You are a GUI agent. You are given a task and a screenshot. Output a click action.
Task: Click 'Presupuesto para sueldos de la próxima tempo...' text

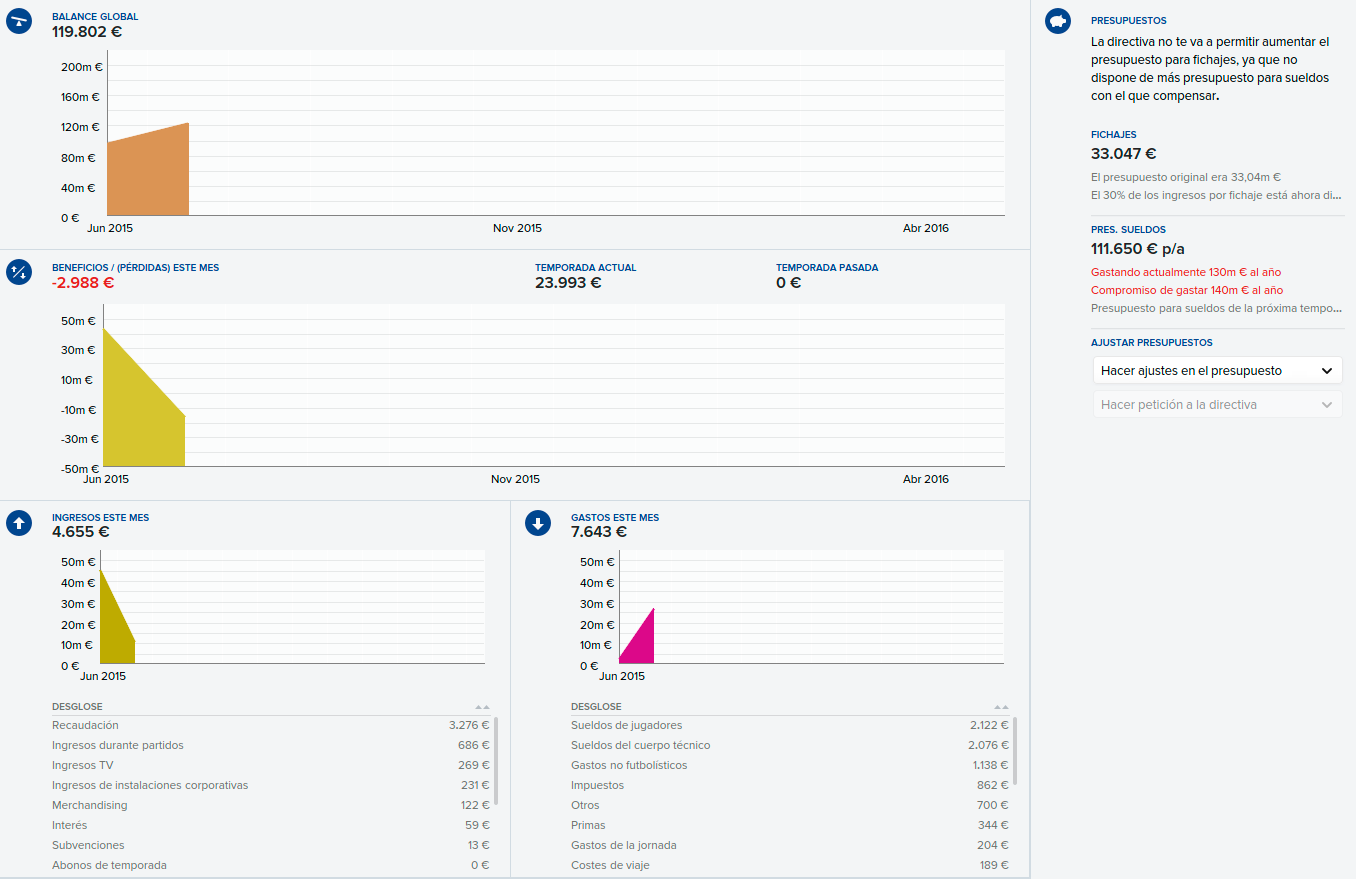tap(1216, 308)
